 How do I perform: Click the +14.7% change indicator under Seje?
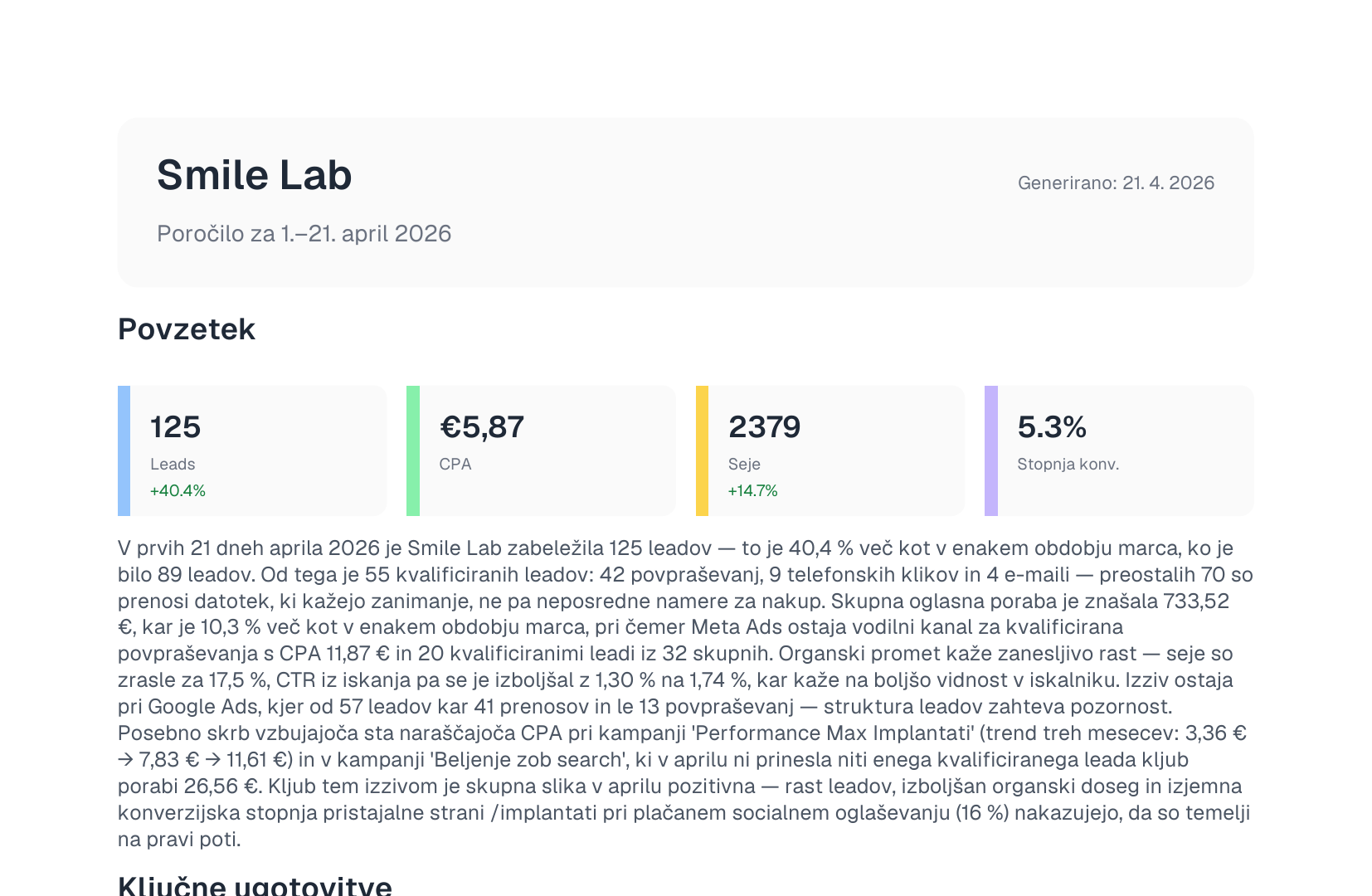(753, 490)
